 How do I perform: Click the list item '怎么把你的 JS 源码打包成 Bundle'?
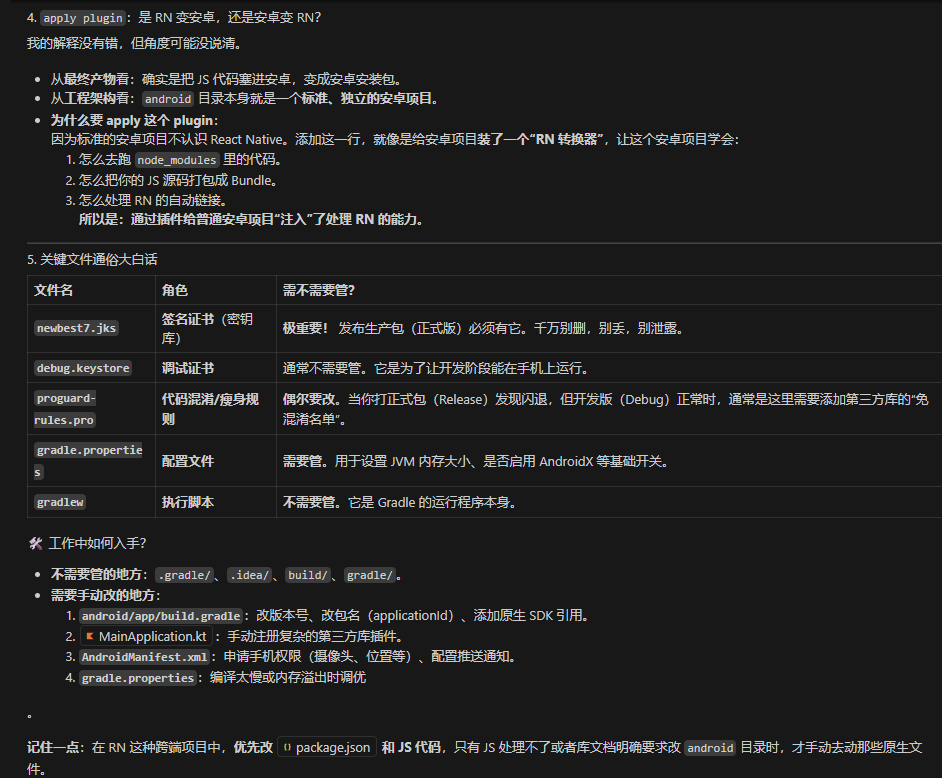pyautogui.click(x=178, y=180)
